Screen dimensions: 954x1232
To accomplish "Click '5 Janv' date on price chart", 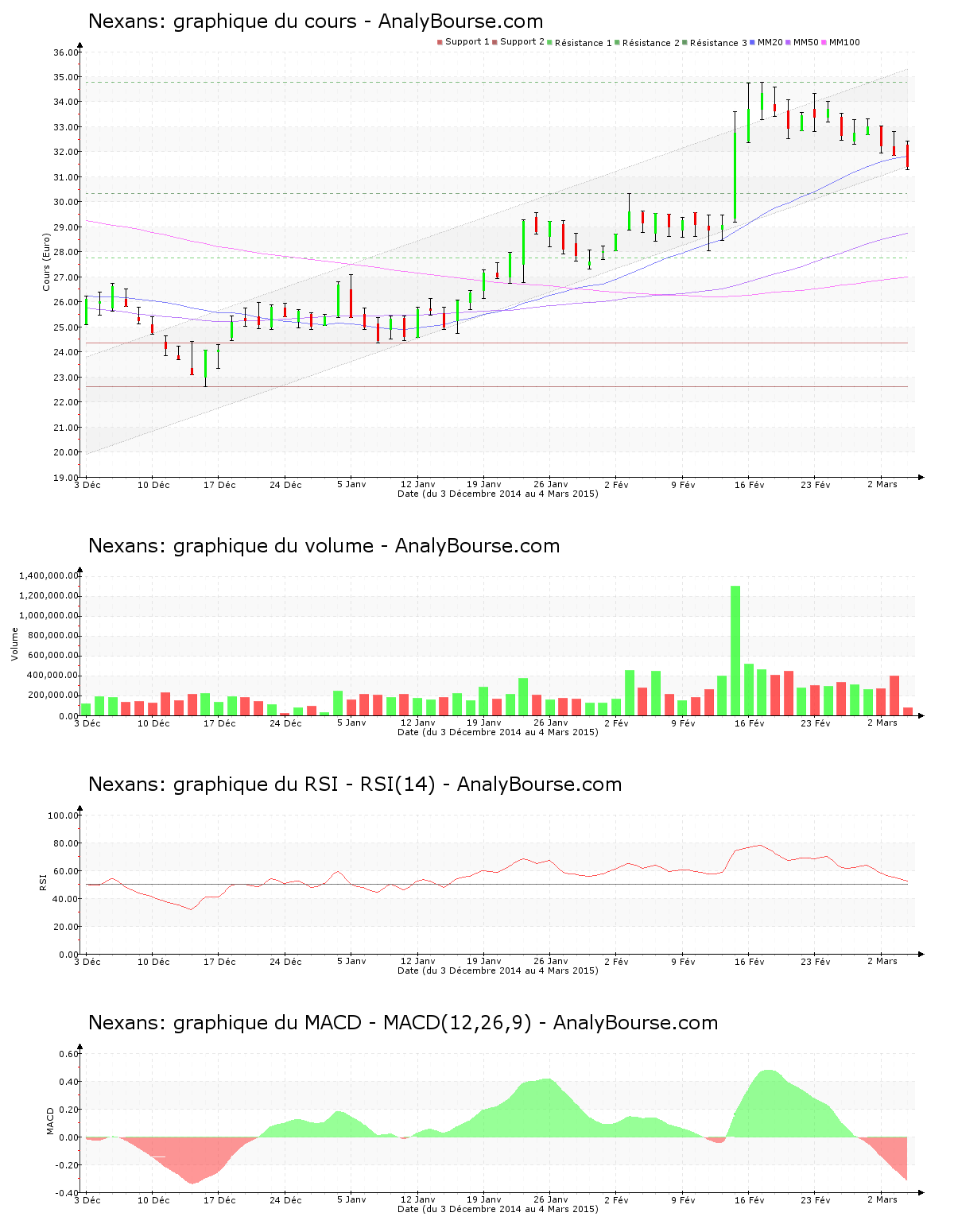I will [351, 484].
